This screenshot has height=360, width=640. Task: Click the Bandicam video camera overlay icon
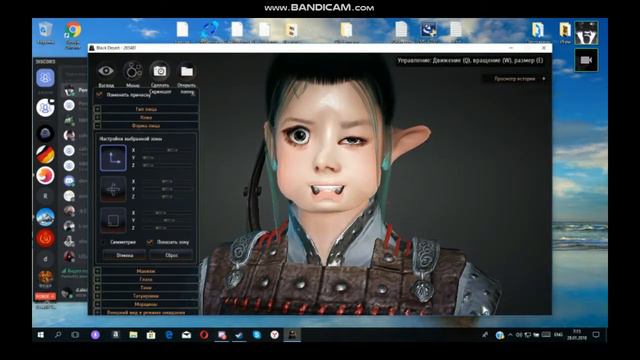[586, 60]
